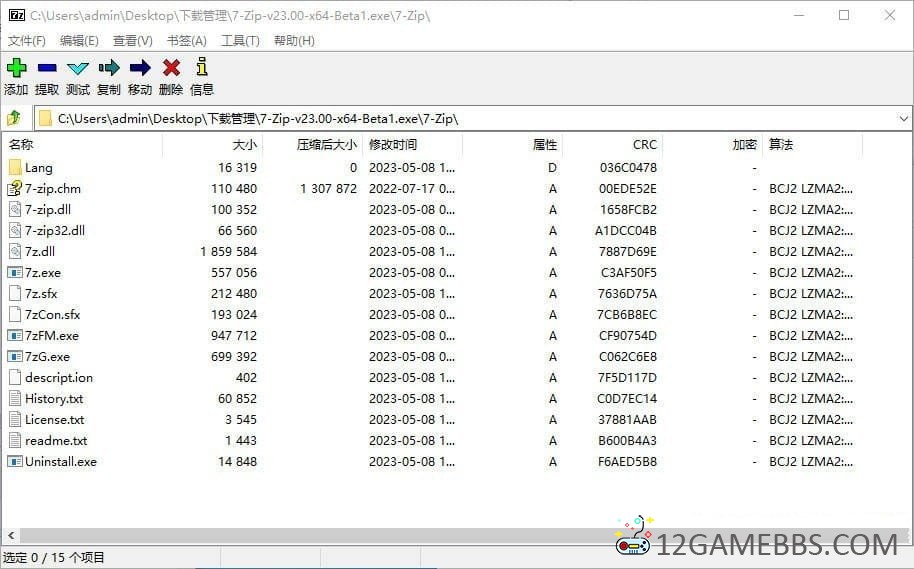The image size is (914, 569).
Task: Click CRC value F6AED5B8
Action: (627, 461)
